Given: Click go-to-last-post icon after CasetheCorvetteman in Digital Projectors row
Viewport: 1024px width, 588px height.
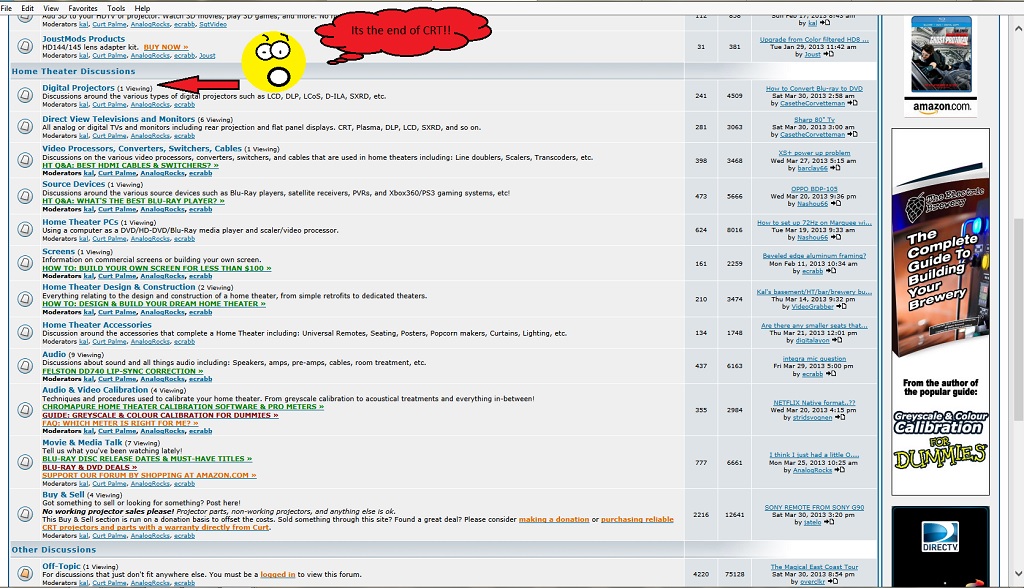Looking at the screenshot, I should click(852, 103).
